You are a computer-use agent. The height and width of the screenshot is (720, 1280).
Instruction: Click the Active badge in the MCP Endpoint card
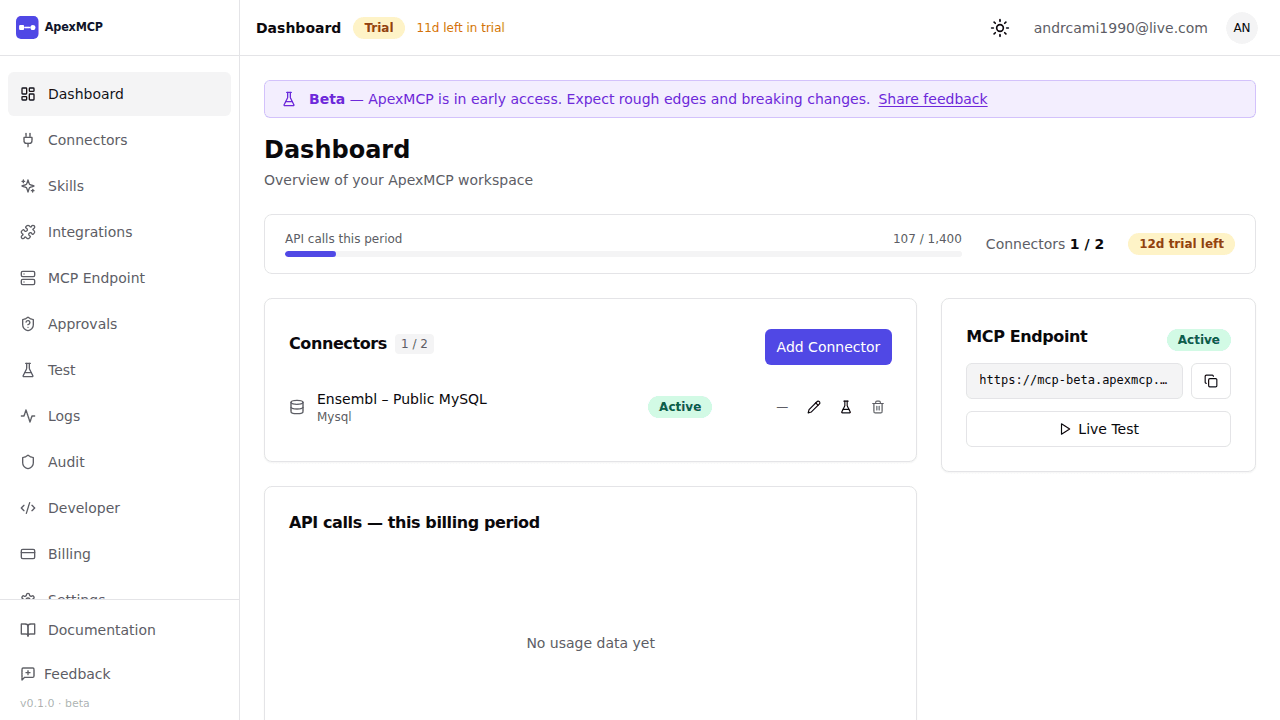click(x=1199, y=340)
